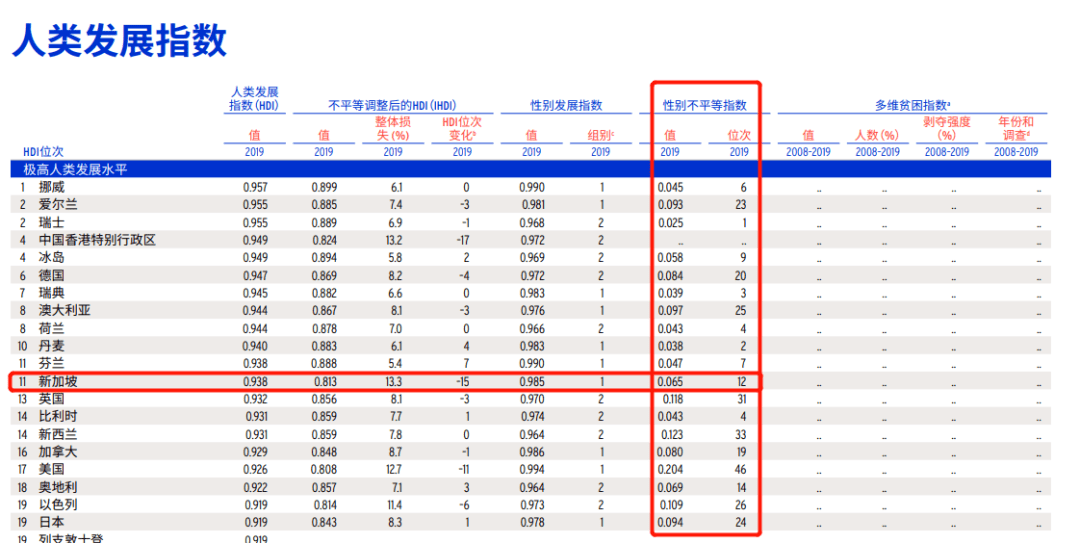Select the 日本 country row label
Screen dimensions: 1080x543
52,522
